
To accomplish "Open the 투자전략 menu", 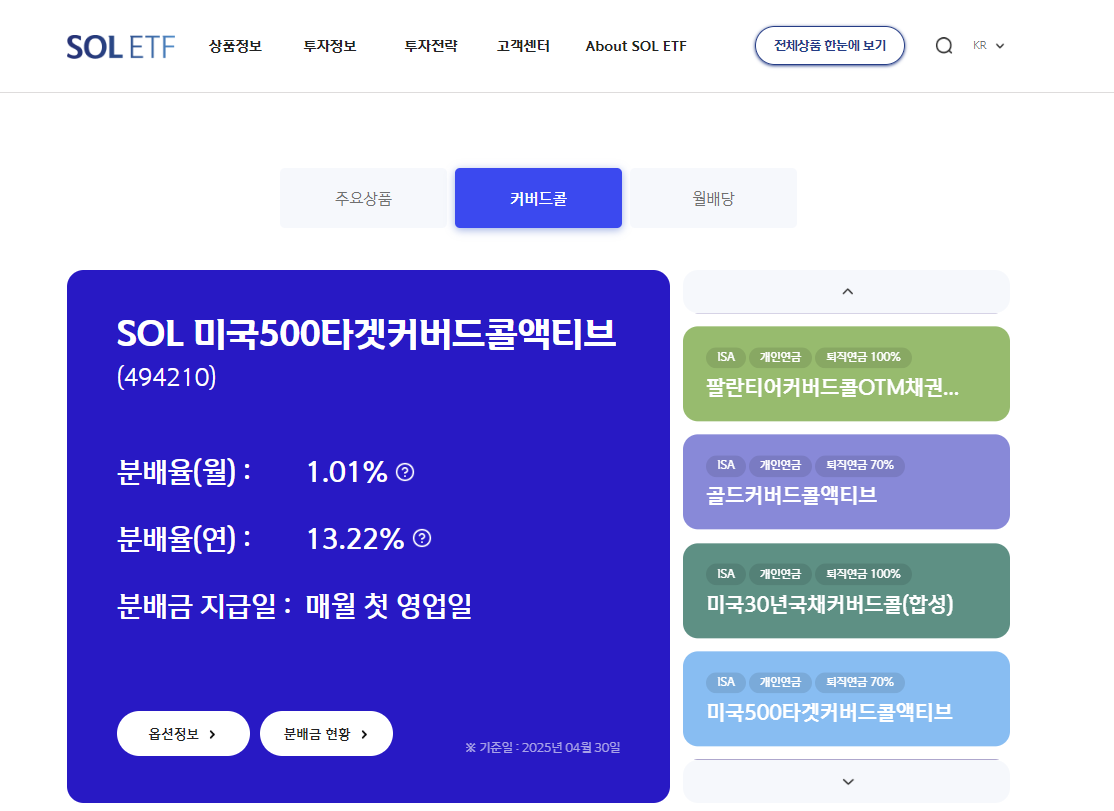I will pyautogui.click(x=431, y=46).
